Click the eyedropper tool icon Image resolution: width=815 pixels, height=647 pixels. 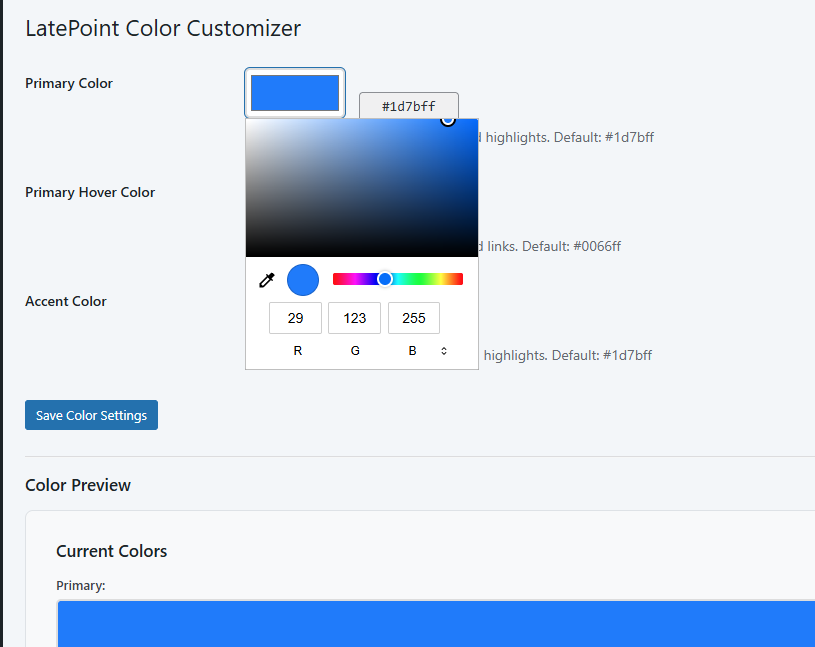(266, 281)
